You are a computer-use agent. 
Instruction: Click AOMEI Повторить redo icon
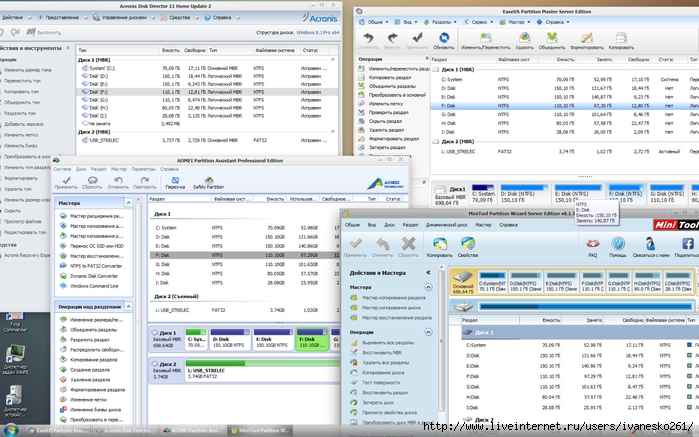(145, 180)
